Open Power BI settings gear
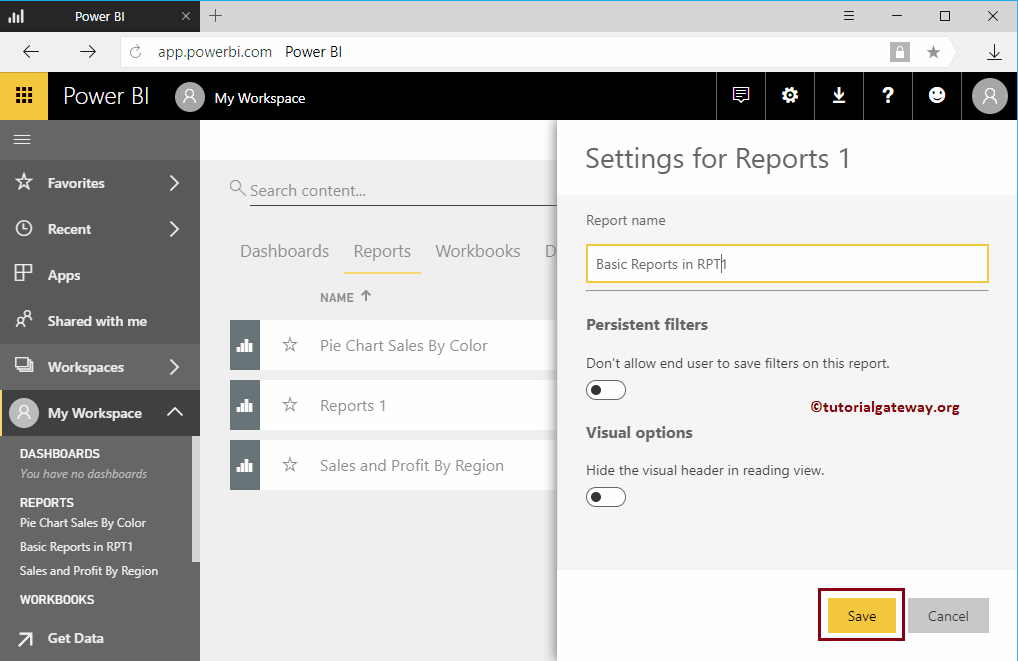This screenshot has height=661, width=1018. [x=789, y=95]
